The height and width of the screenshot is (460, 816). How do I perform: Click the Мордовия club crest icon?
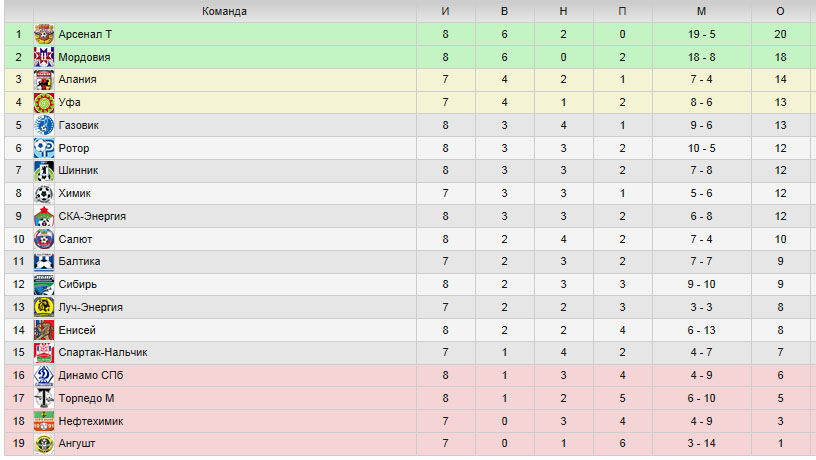44,57
